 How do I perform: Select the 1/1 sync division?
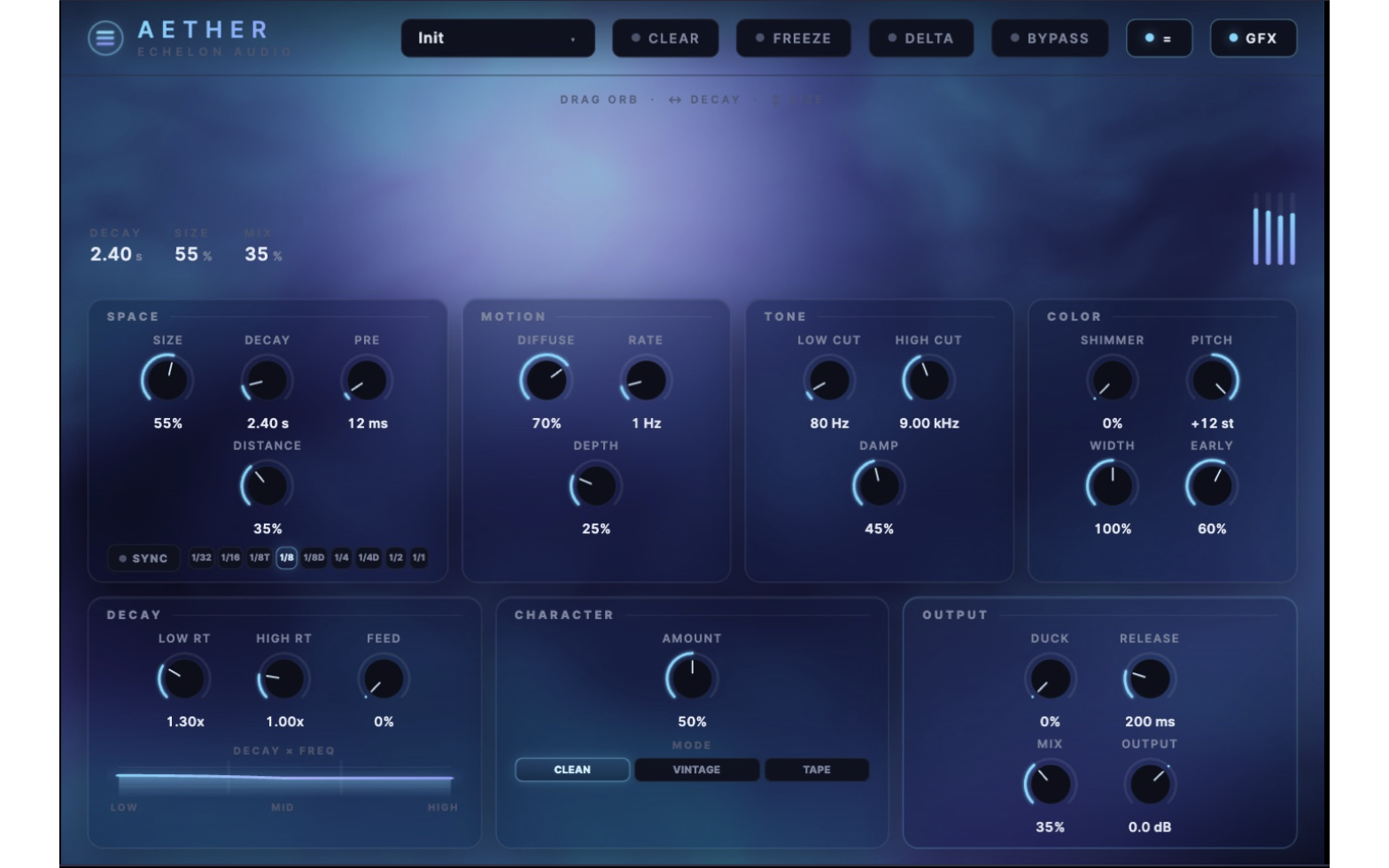tap(419, 558)
